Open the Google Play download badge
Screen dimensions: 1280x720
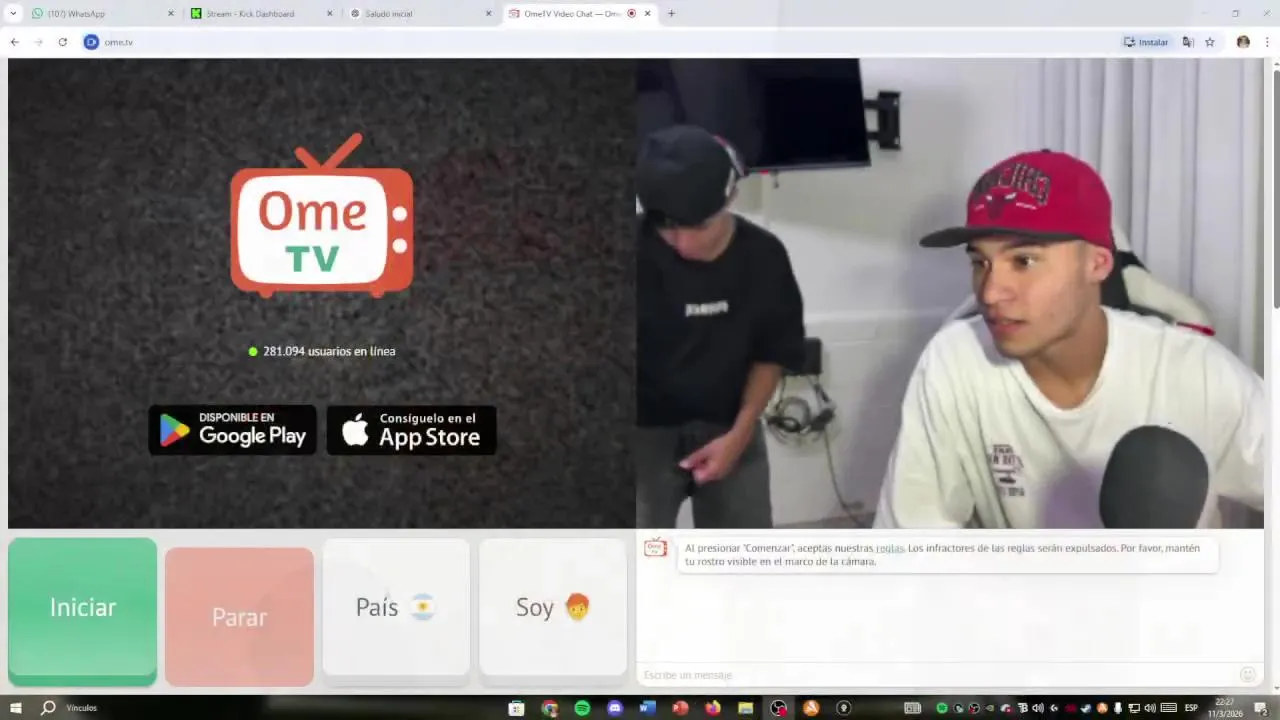(233, 430)
